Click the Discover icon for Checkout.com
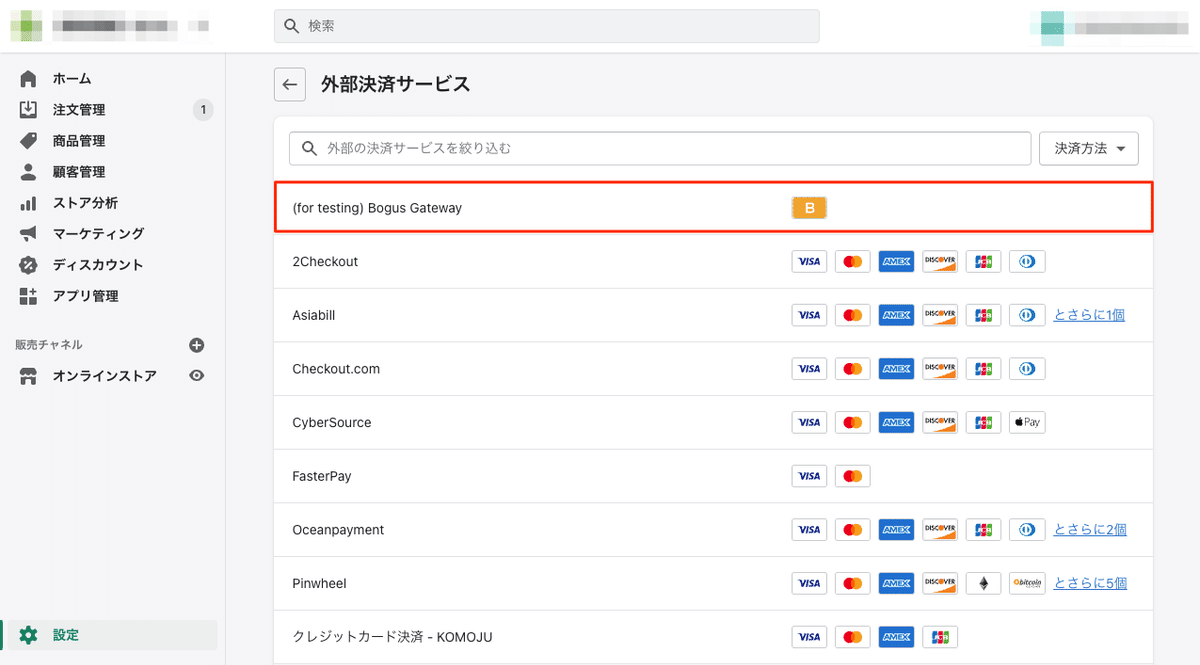This screenshot has height=665, width=1200. 940,369
